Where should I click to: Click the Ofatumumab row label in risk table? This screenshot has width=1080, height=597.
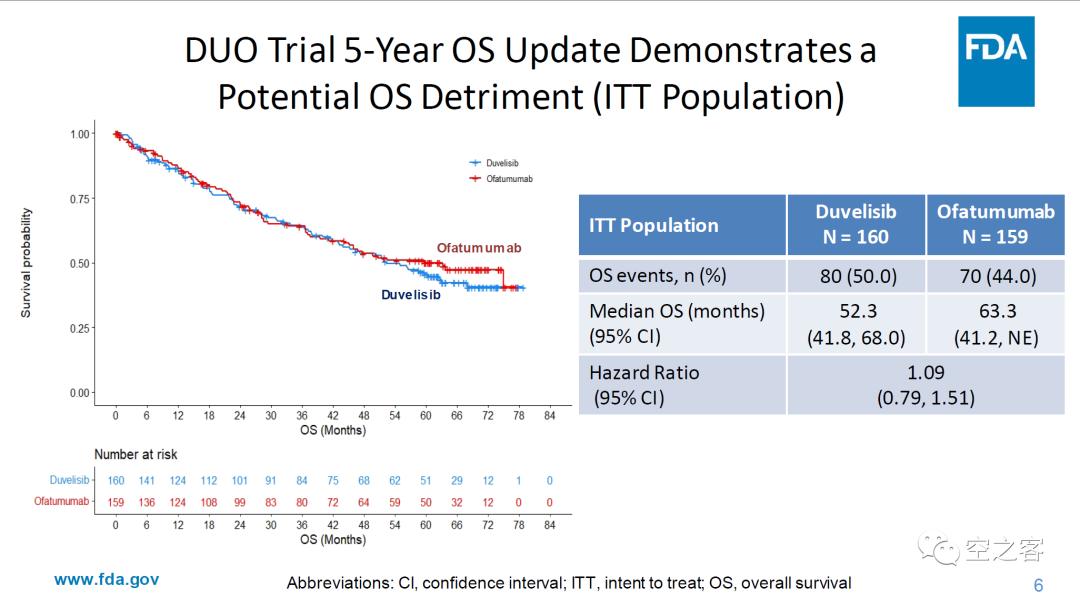tap(61, 501)
